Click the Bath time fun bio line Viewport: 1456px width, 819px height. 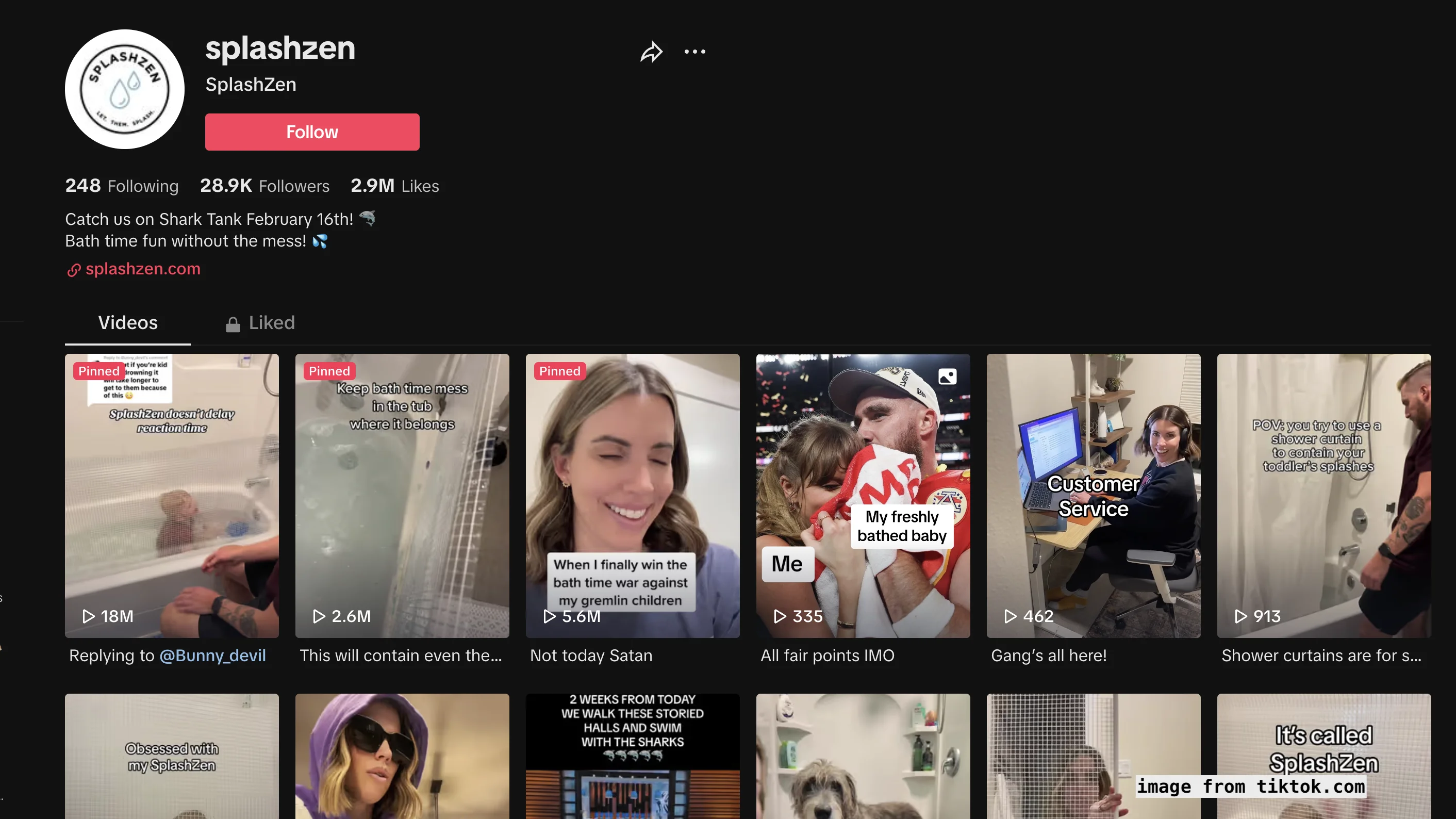(196, 241)
